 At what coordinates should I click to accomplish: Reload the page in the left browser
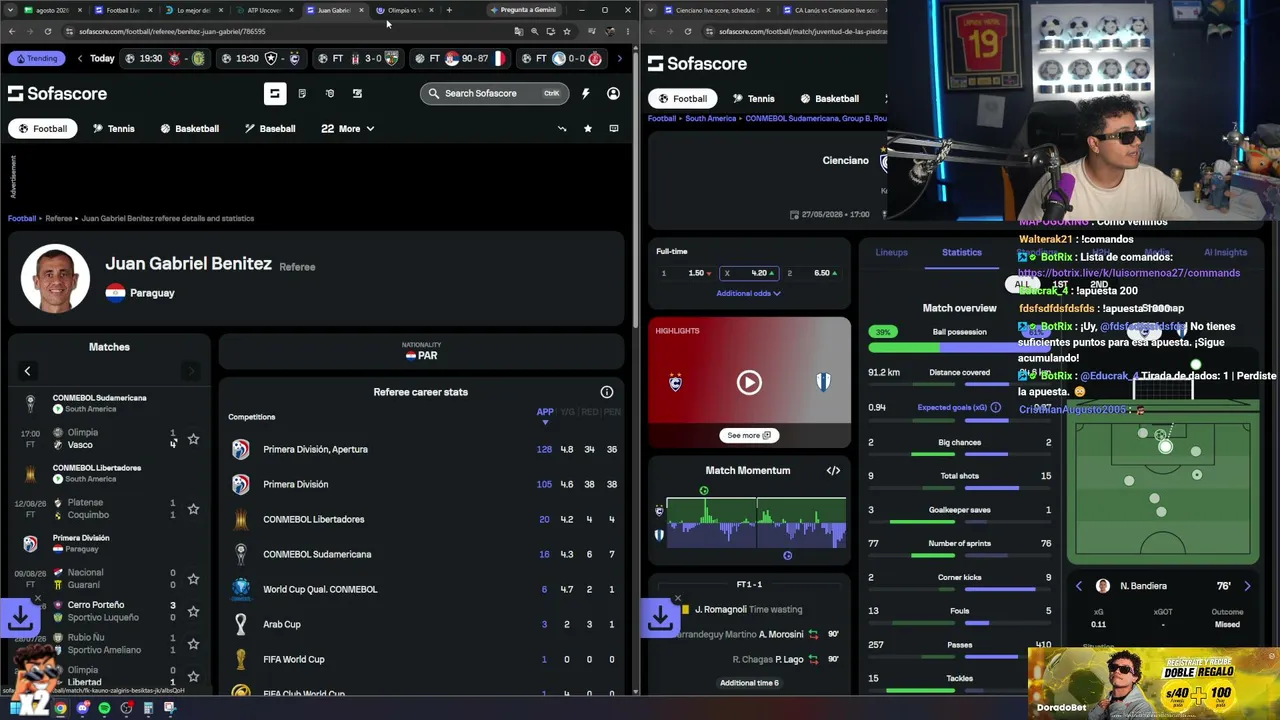click(49, 31)
